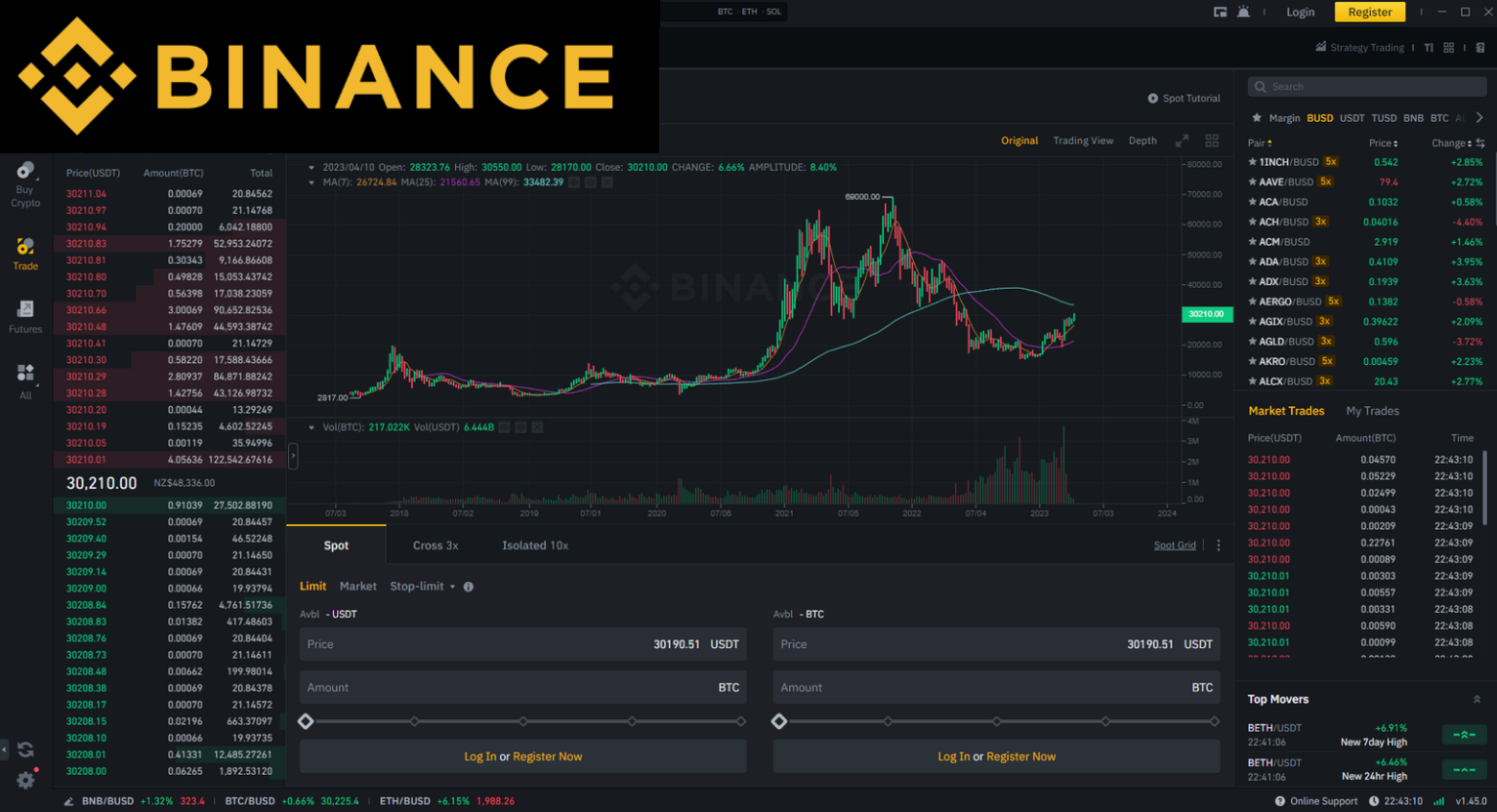This screenshot has height=812, width=1497.
Task: Select the USDT market tab
Action: (1351, 118)
